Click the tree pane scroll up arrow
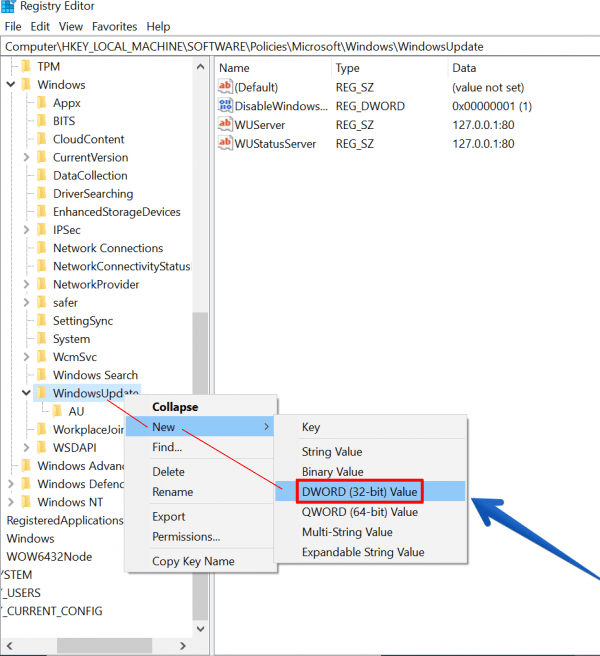600x656 pixels. point(200,67)
